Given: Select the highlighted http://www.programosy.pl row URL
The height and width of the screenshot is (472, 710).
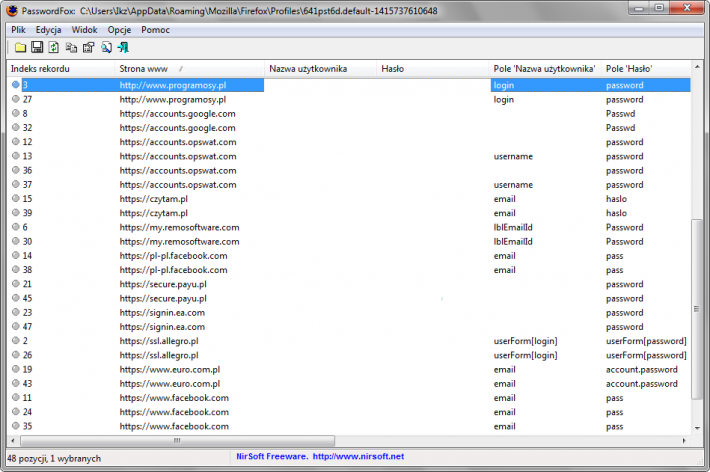Looking at the screenshot, I should pos(173,85).
